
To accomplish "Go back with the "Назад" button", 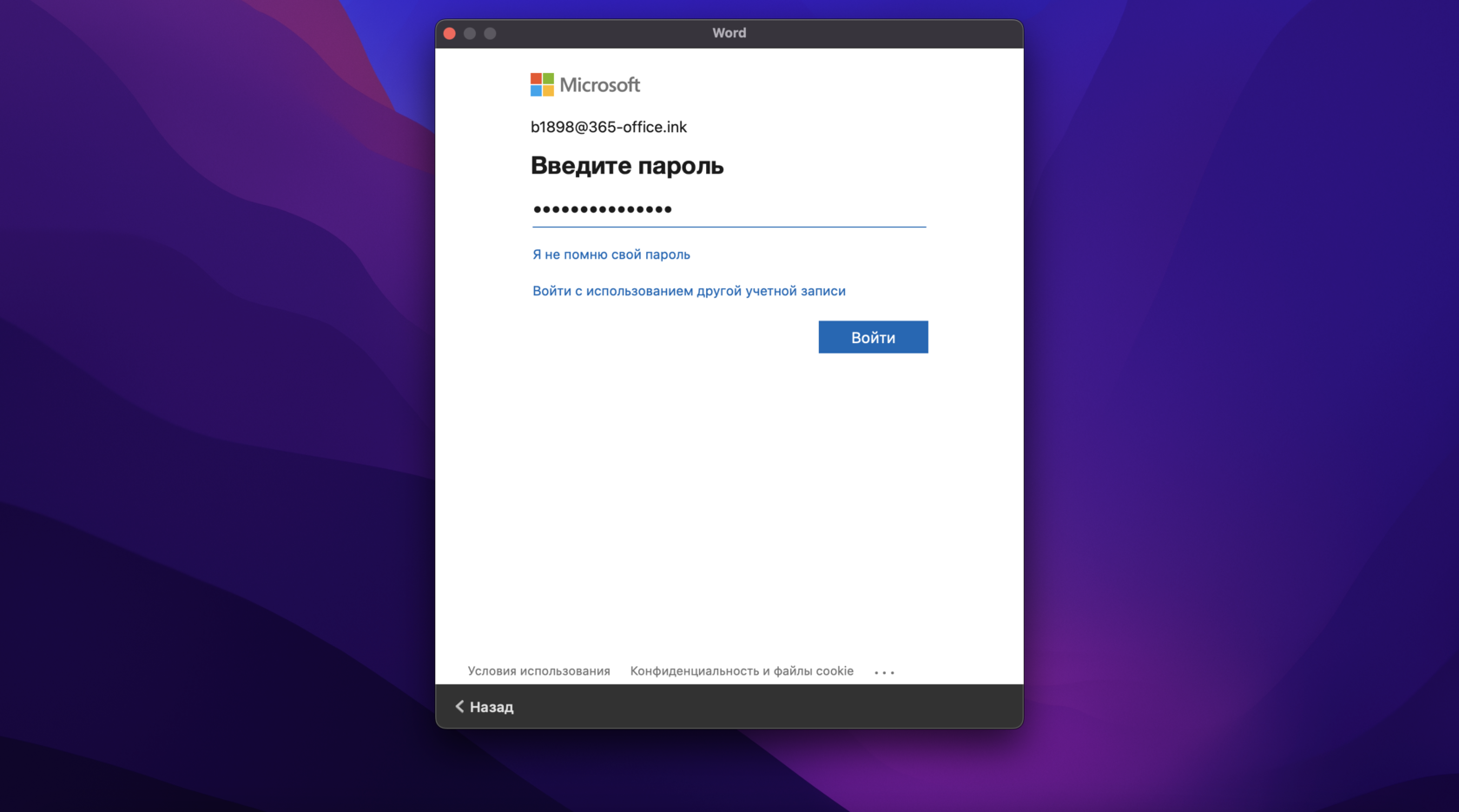I will click(485, 707).
